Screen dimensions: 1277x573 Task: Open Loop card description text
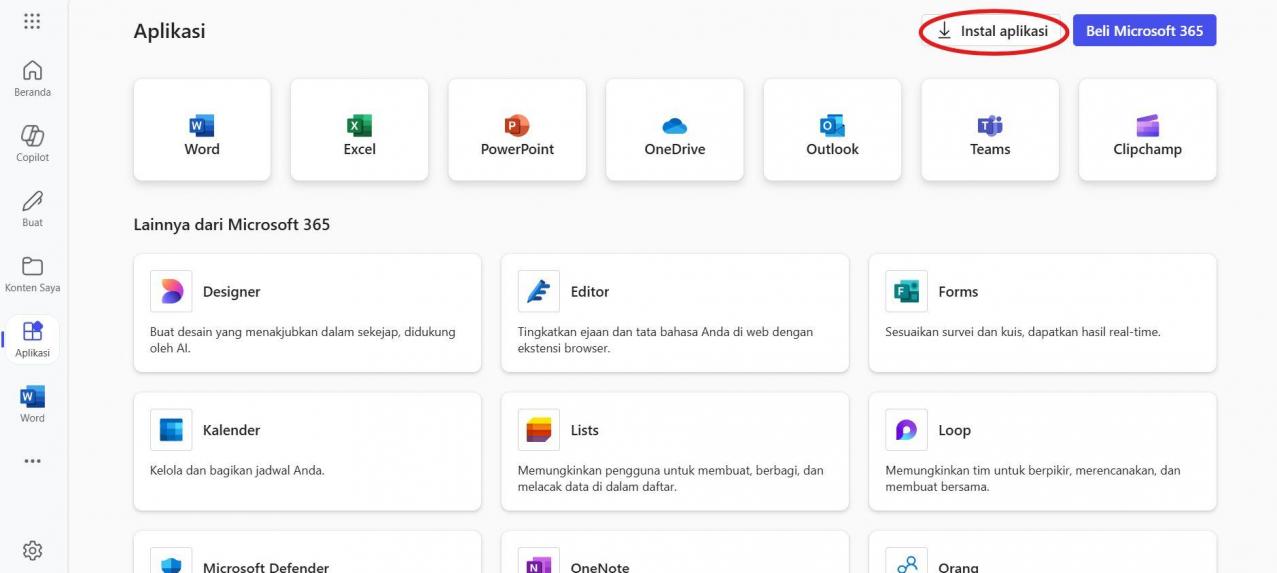tap(1033, 478)
